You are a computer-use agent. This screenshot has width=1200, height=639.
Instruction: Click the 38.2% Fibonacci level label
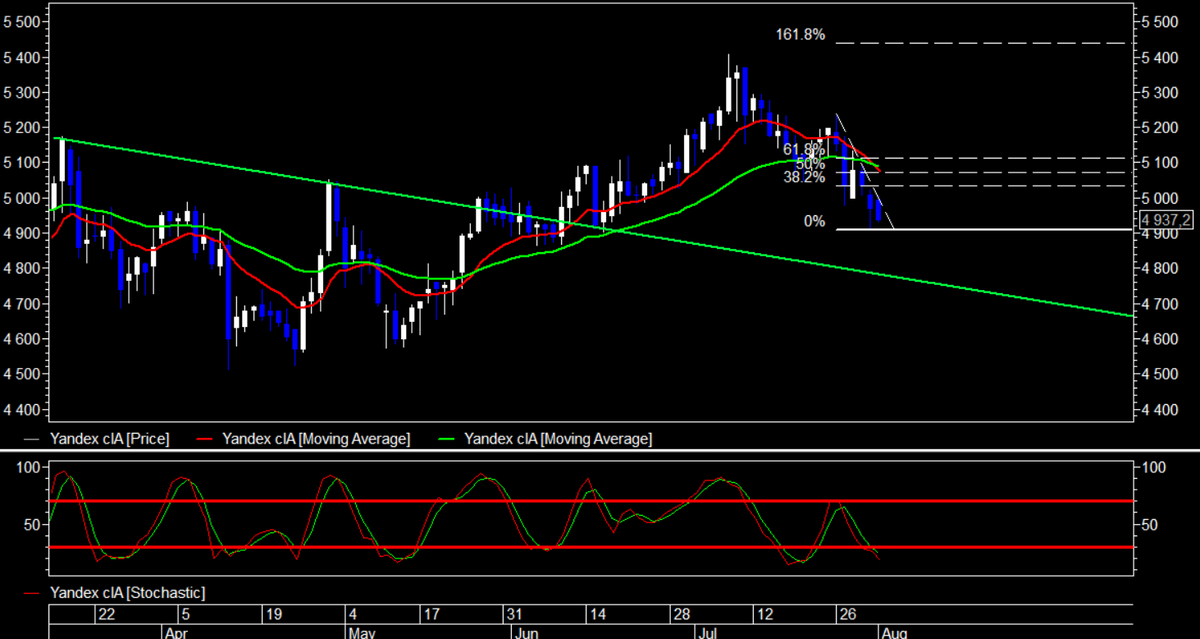804,177
